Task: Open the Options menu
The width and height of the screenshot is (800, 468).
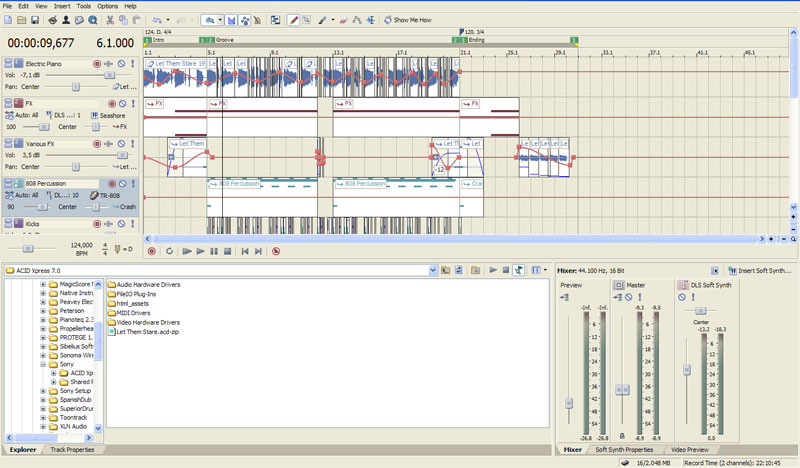Action: pyautogui.click(x=108, y=6)
